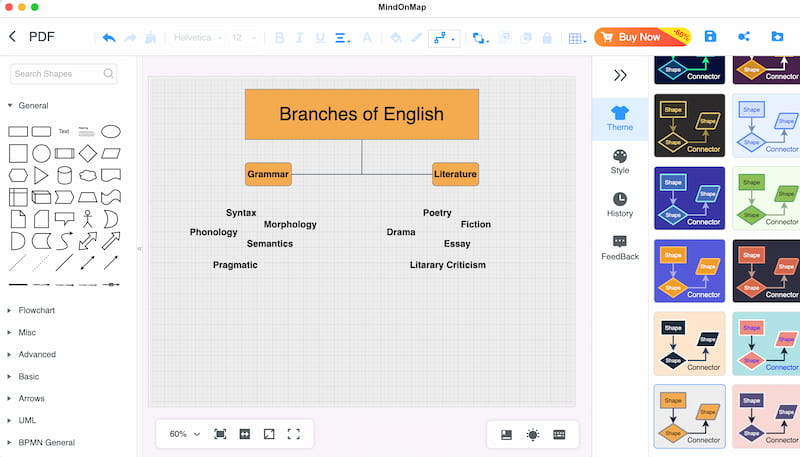The width and height of the screenshot is (800, 457).
Task: Click the Search Shapes input field
Action: [63, 73]
